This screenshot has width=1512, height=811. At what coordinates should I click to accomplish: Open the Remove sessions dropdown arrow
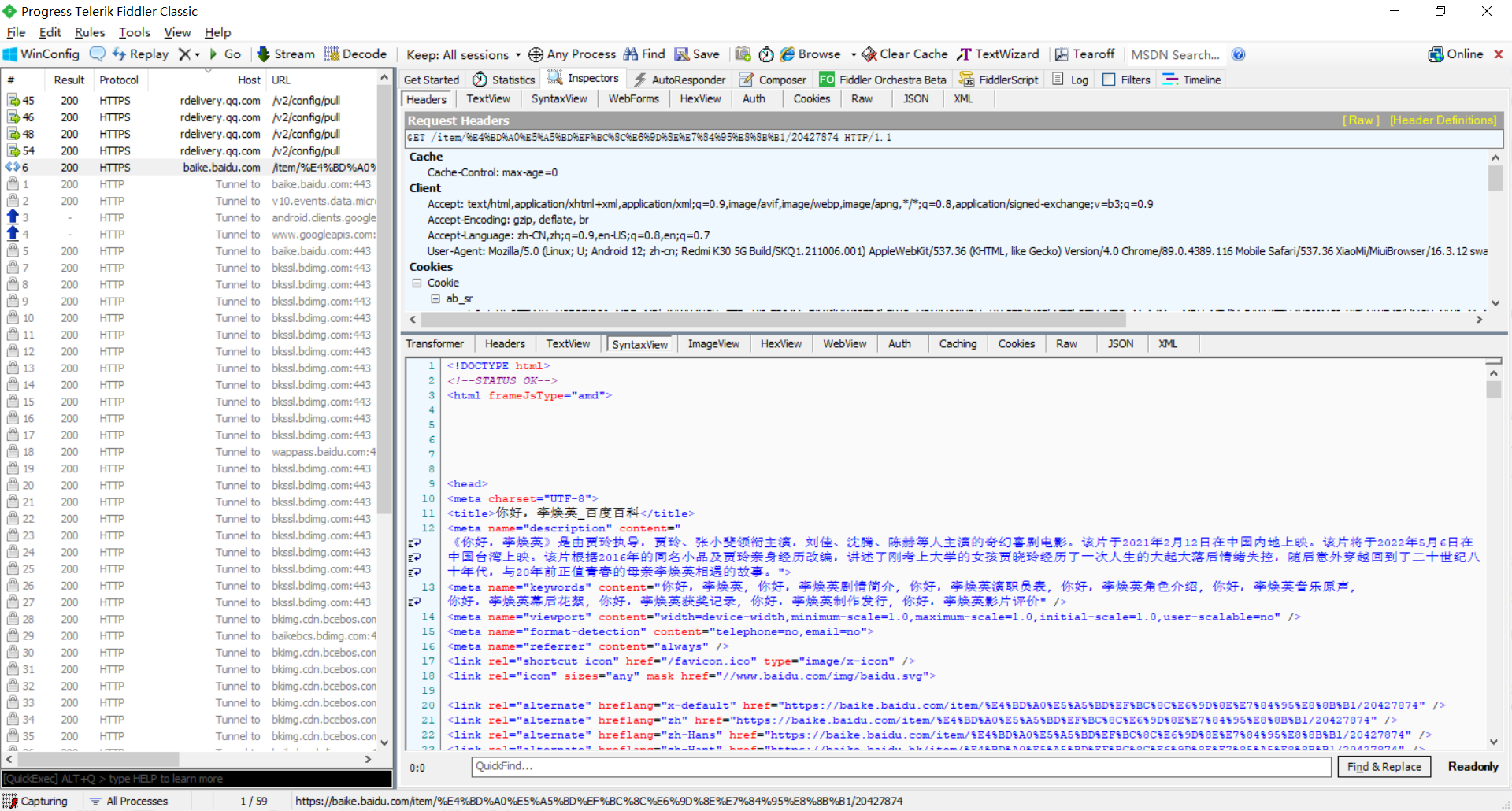(198, 55)
